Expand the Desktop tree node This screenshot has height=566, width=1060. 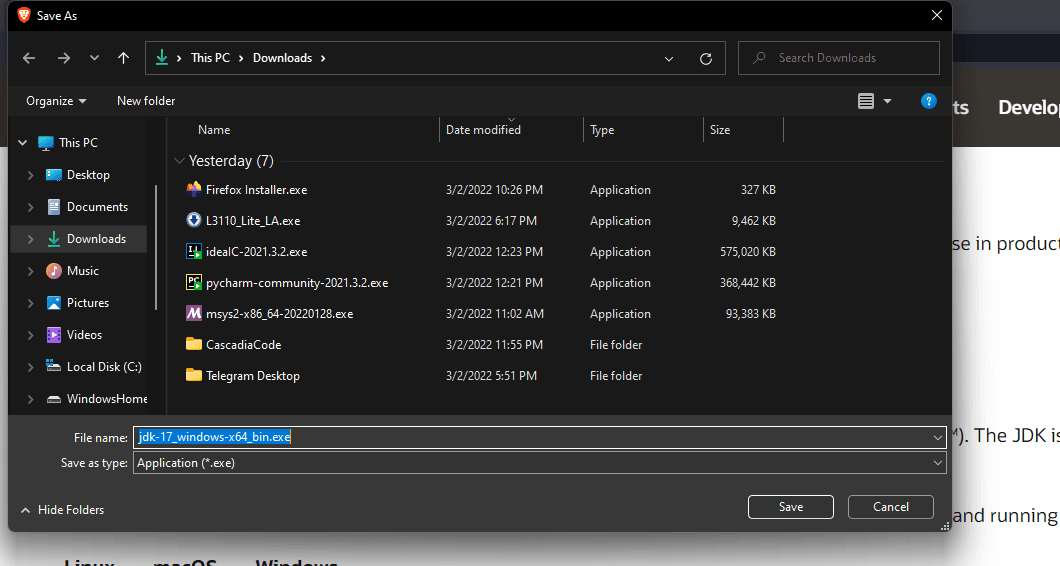[x=30, y=175]
